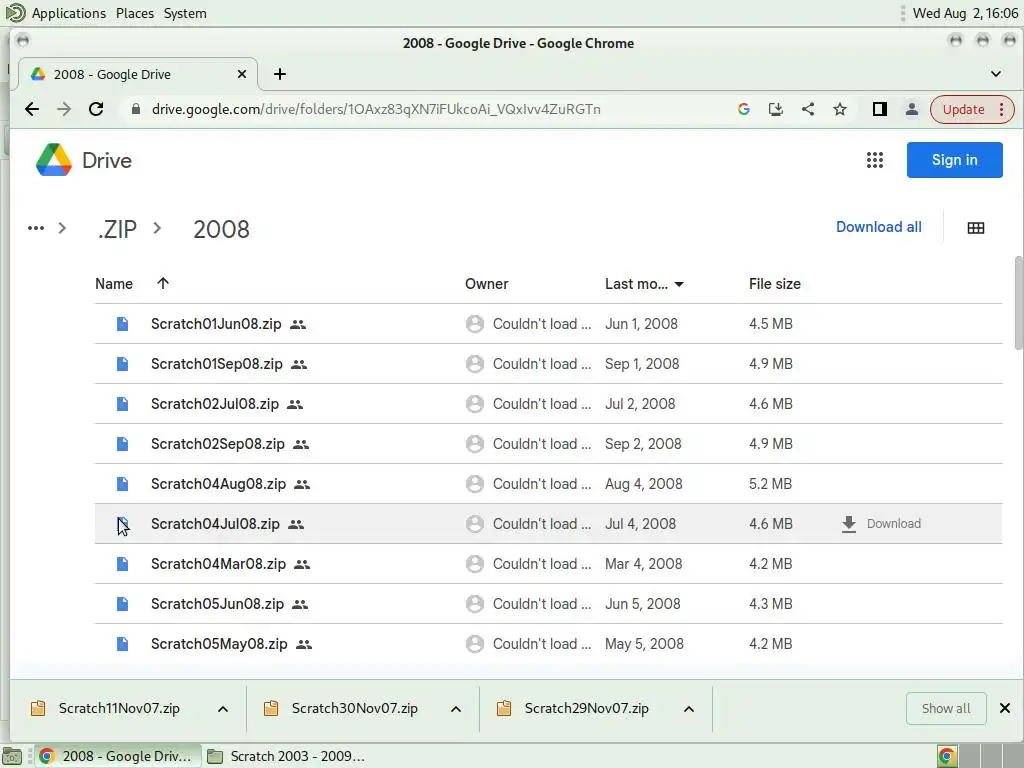The width and height of the screenshot is (1024, 768).
Task: Click the Chrome profile avatar icon
Action: (911, 109)
